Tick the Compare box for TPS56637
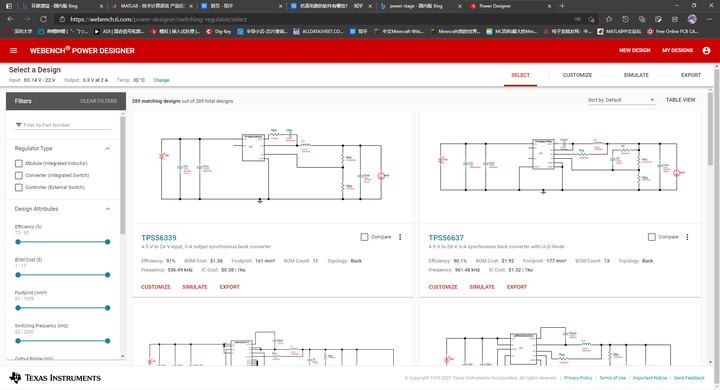The height and width of the screenshot is (390, 720). click(x=652, y=237)
